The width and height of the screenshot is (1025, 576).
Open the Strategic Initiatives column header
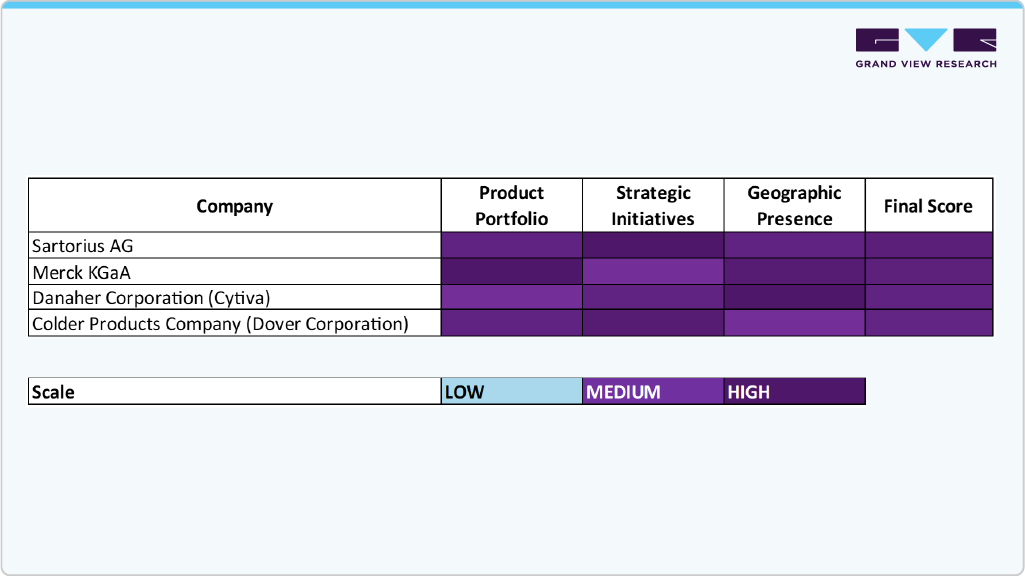[x=652, y=205]
